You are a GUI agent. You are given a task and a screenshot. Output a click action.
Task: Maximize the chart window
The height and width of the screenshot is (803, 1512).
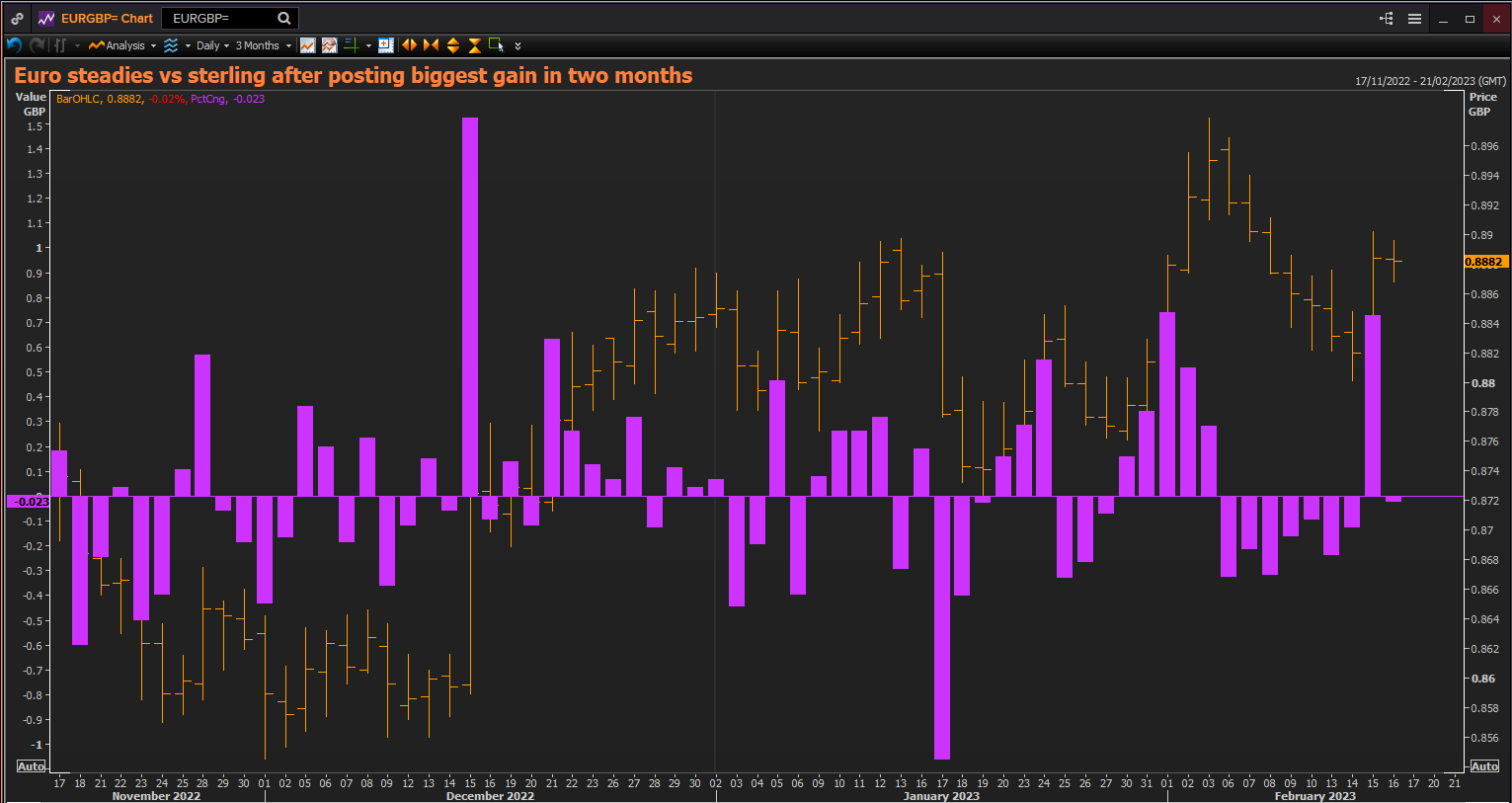coord(1470,19)
